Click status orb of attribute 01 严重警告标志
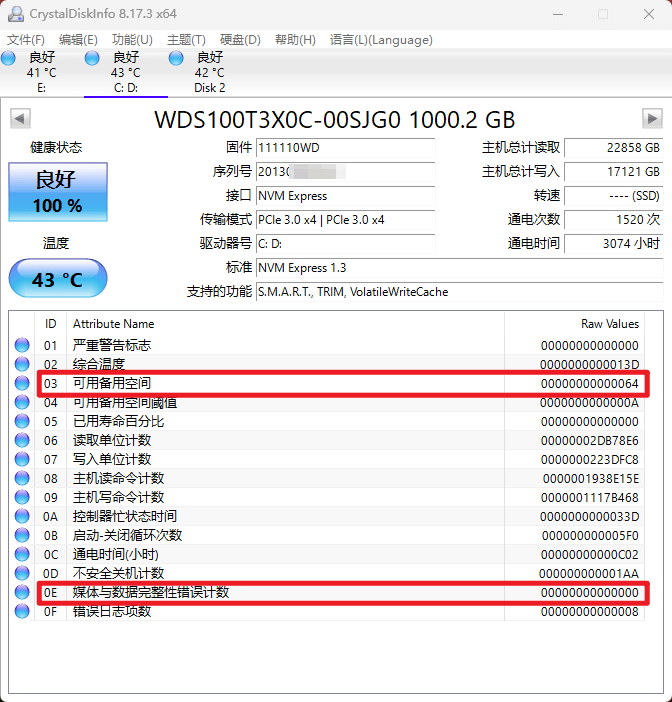This screenshot has height=702, width=672. coord(22,345)
